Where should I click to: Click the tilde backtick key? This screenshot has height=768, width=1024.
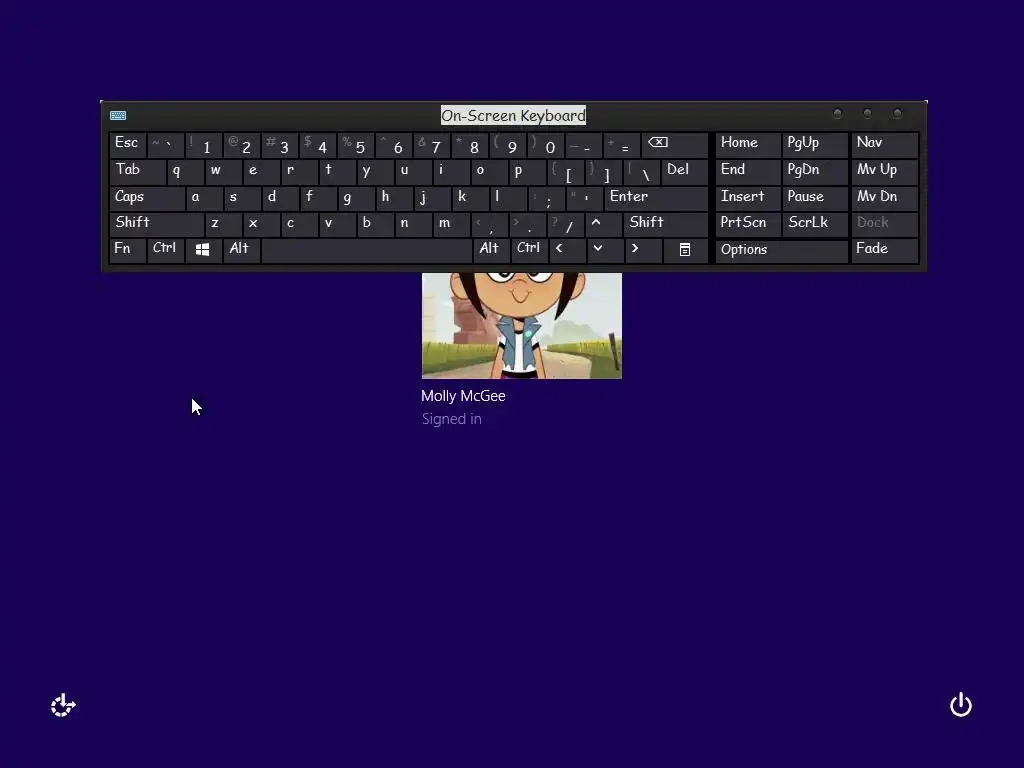point(165,145)
